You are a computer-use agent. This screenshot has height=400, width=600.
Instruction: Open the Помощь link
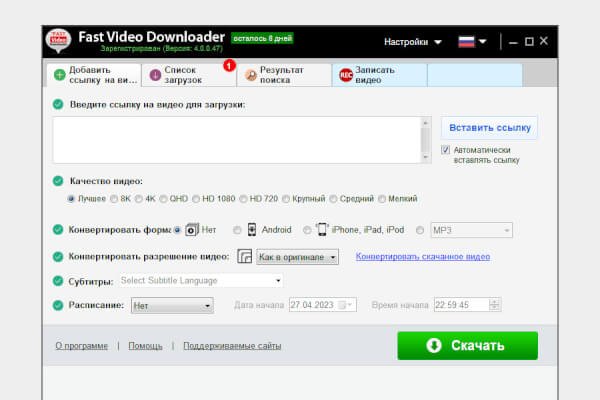[x=145, y=346]
